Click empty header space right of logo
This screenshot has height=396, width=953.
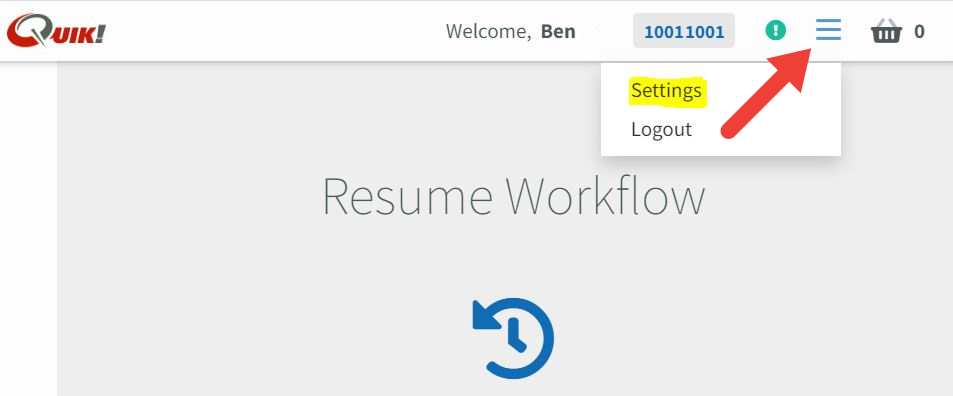[274, 30]
